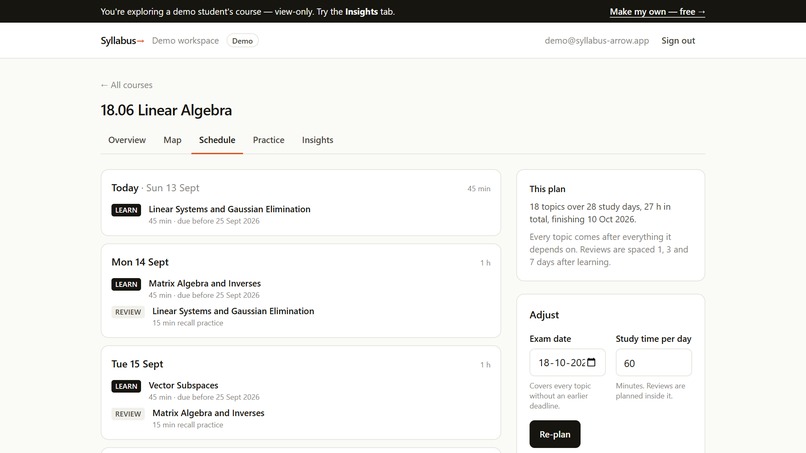The image size is (806, 453).
Task: Open the exam date calendar picker icon
Action: 591,363
